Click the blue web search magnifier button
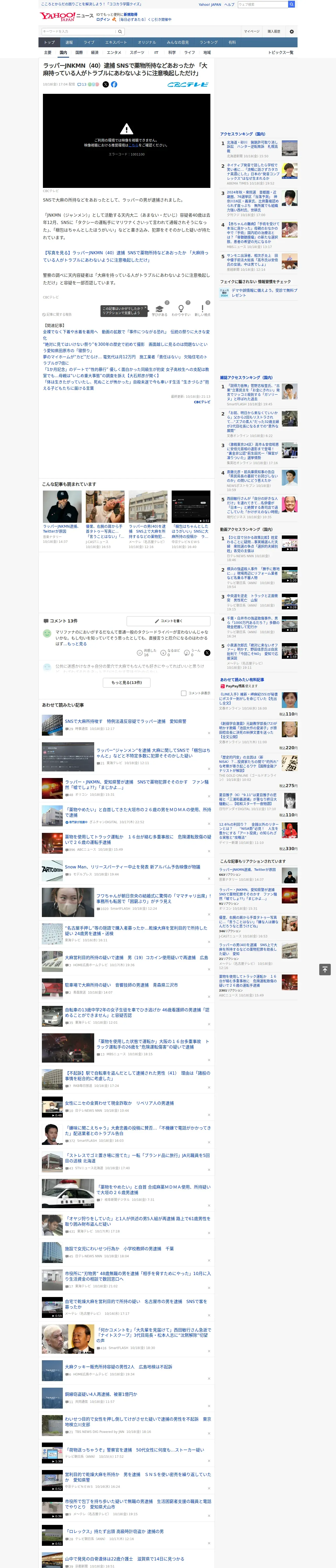 [292, 4]
